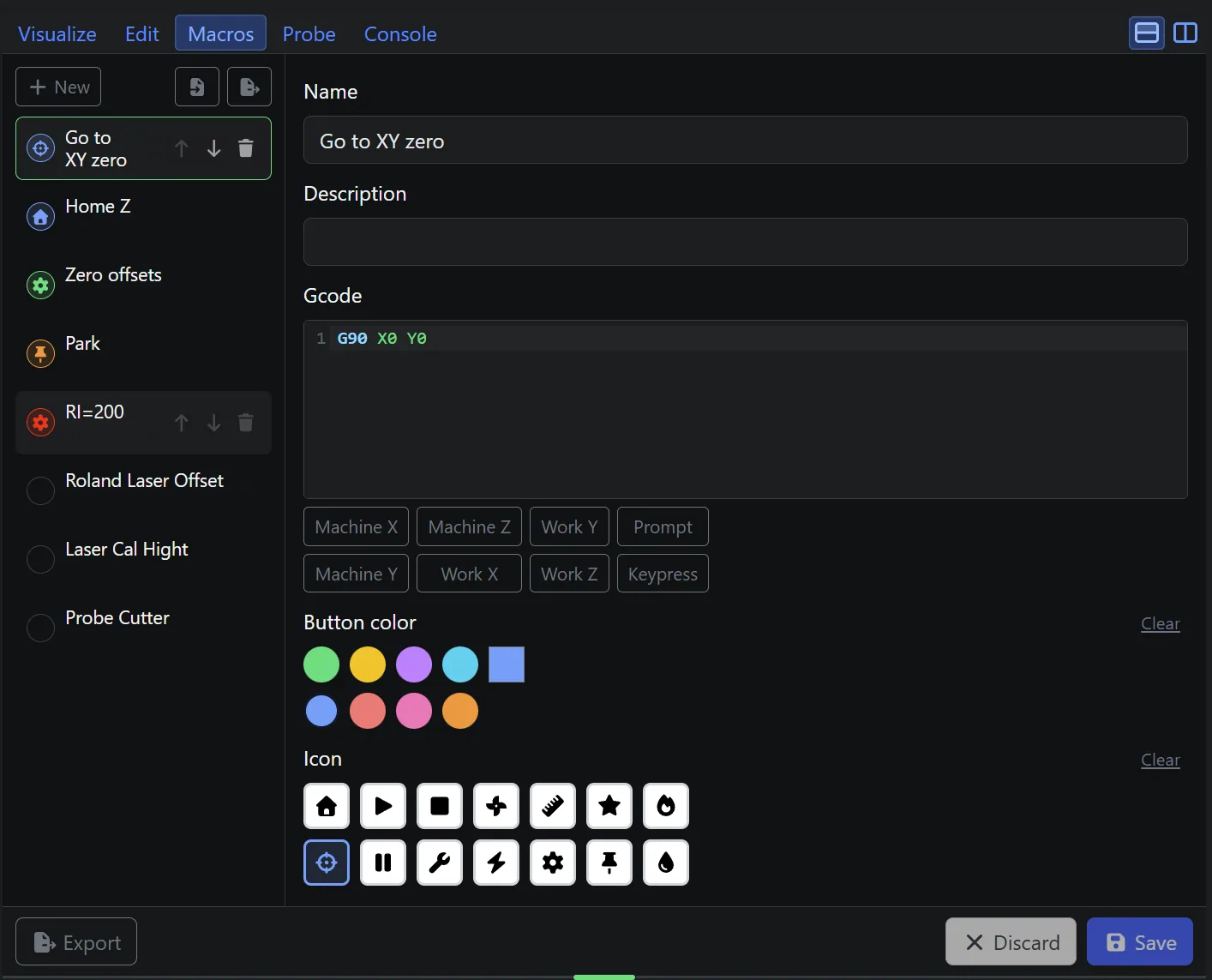Pick the gear icon in the icon grid
1212x980 pixels.
tap(553, 863)
